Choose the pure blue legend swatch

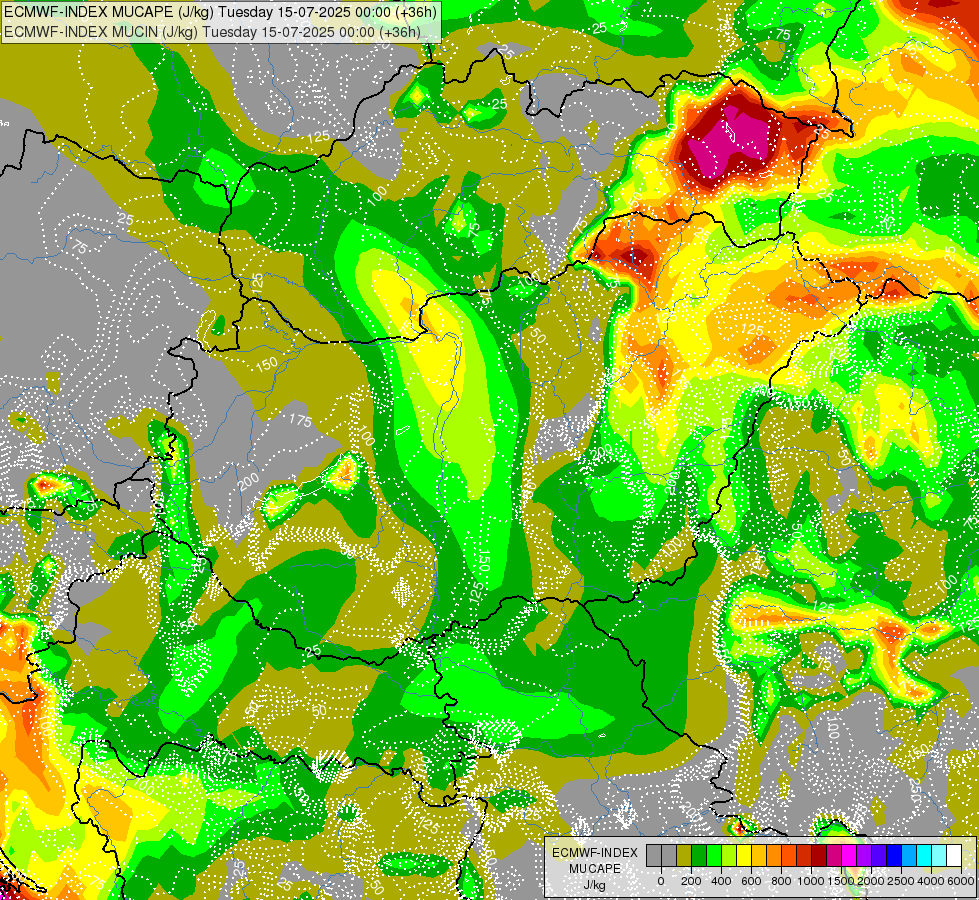(x=894, y=855)
